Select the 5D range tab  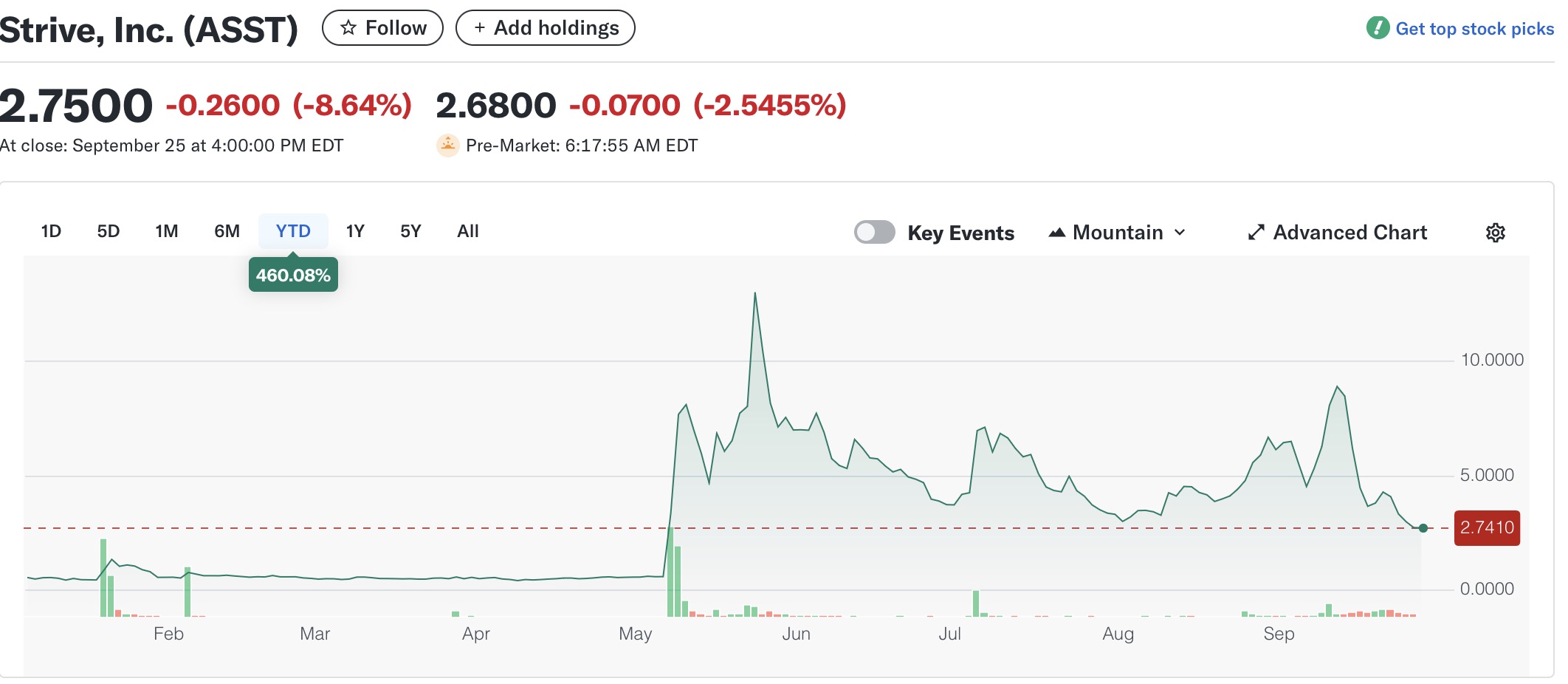tap(109, 231)
